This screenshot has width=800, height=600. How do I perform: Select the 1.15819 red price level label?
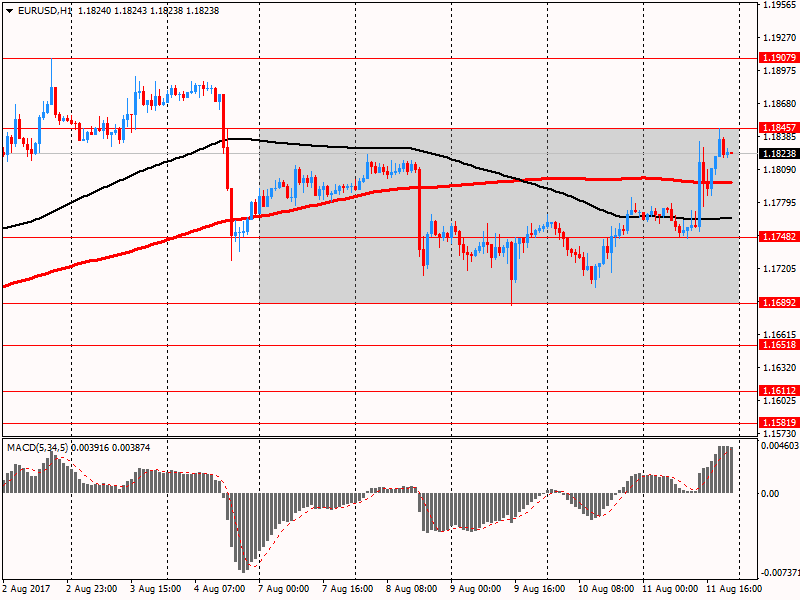pos(779,422)
